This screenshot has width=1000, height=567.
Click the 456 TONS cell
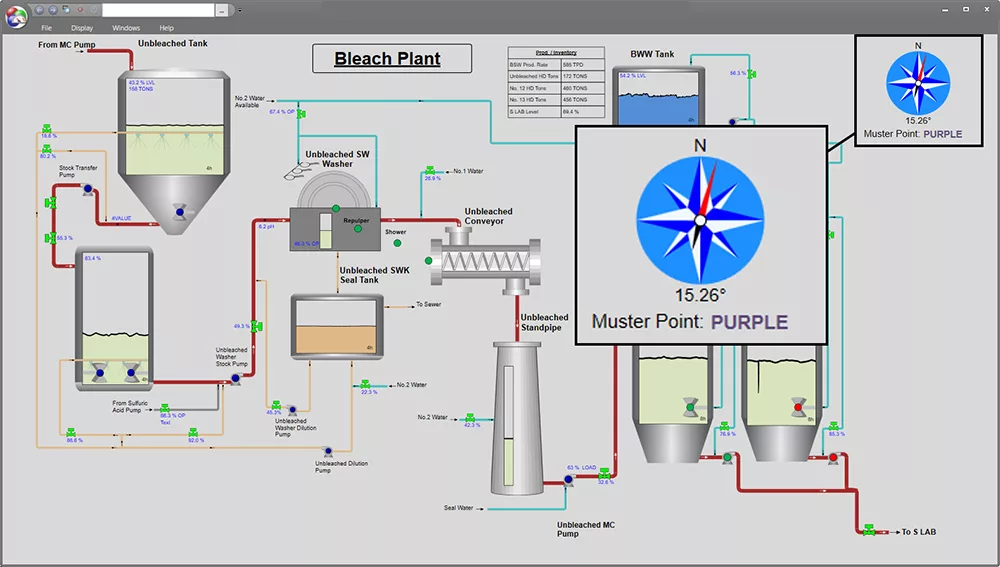tap(582, 100)
